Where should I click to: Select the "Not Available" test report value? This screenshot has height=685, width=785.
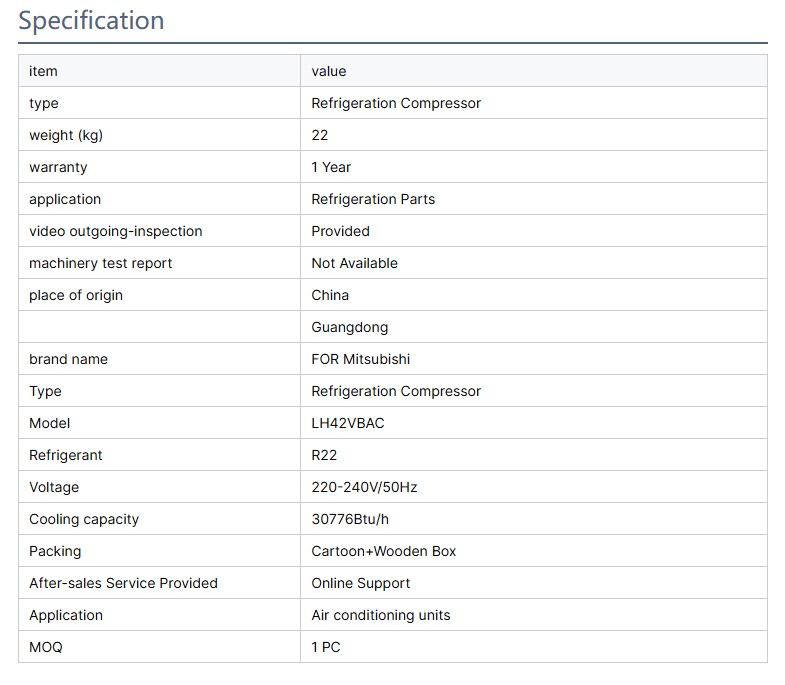click(x=354, y=263)
